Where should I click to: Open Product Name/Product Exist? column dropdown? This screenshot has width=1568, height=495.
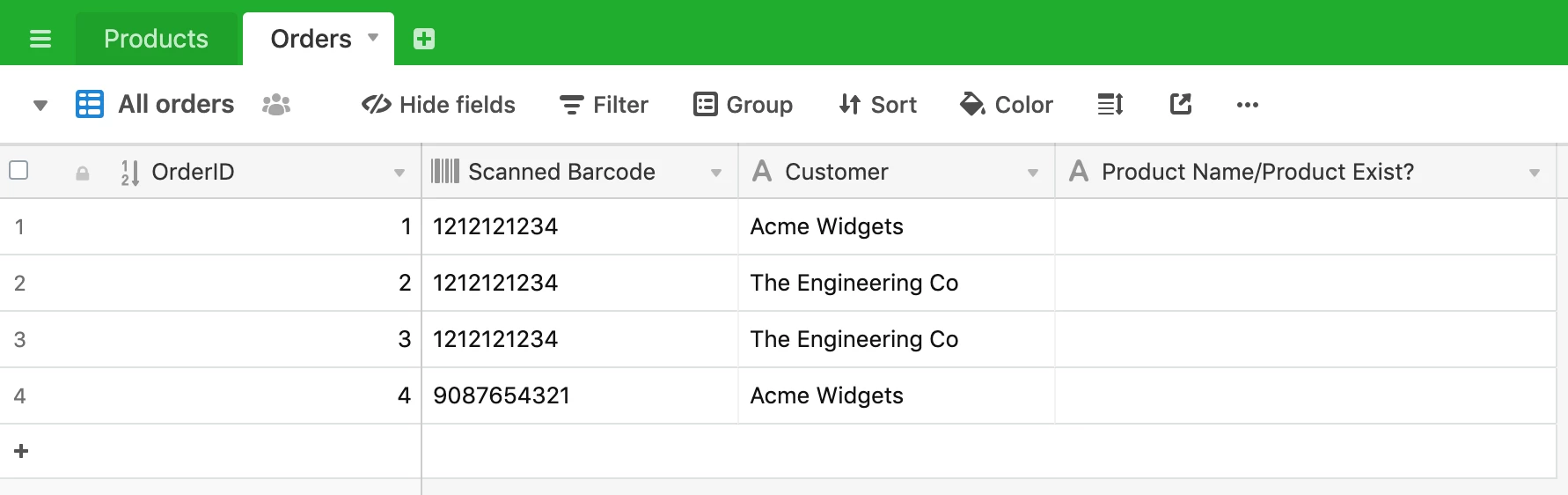click(1535, 173)
